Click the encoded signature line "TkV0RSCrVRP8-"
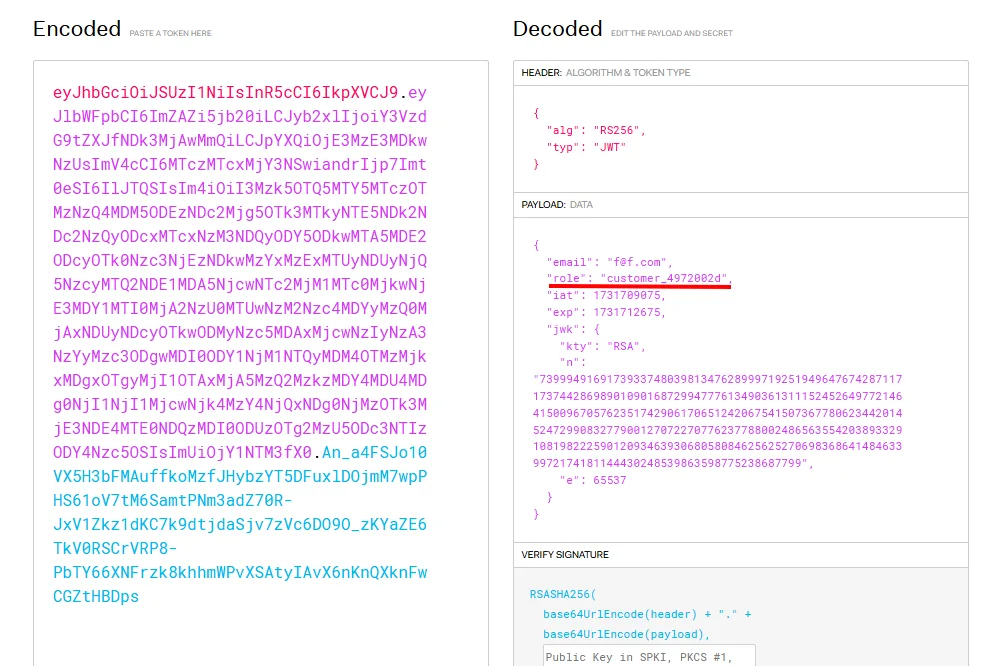Image resolution: width=995 pixels, height=666 pixels. (x=115, y=549)
